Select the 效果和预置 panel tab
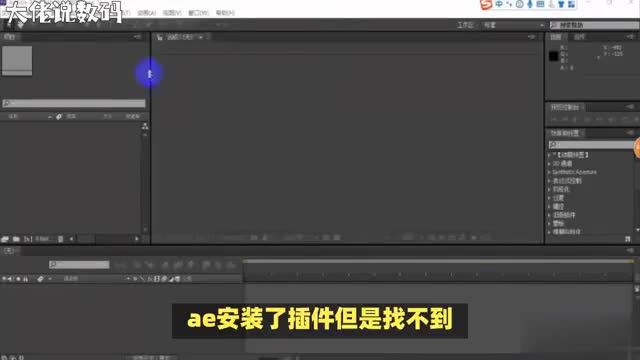Screen dimensions: 640x360 pyautogui.click(x=564, y=133)
